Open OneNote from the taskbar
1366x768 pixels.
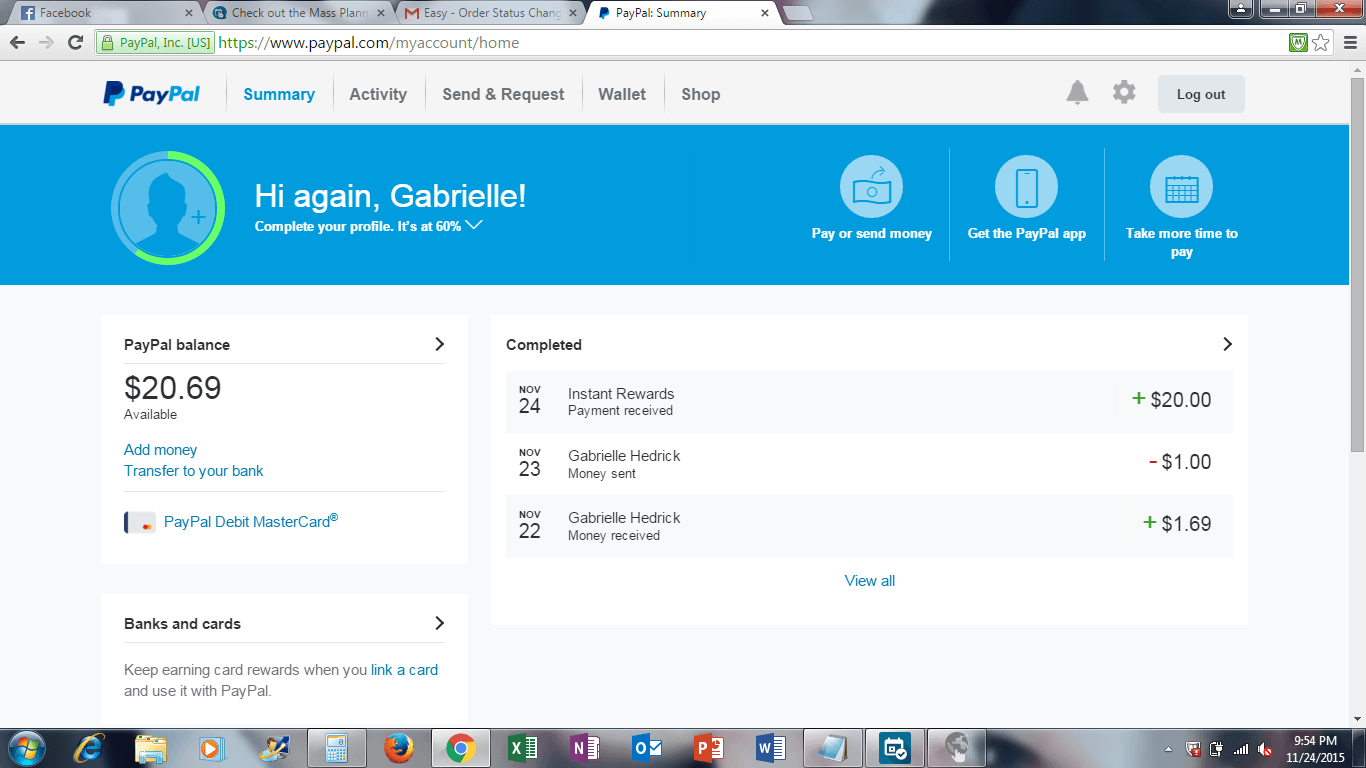click(x=585, y=748)
